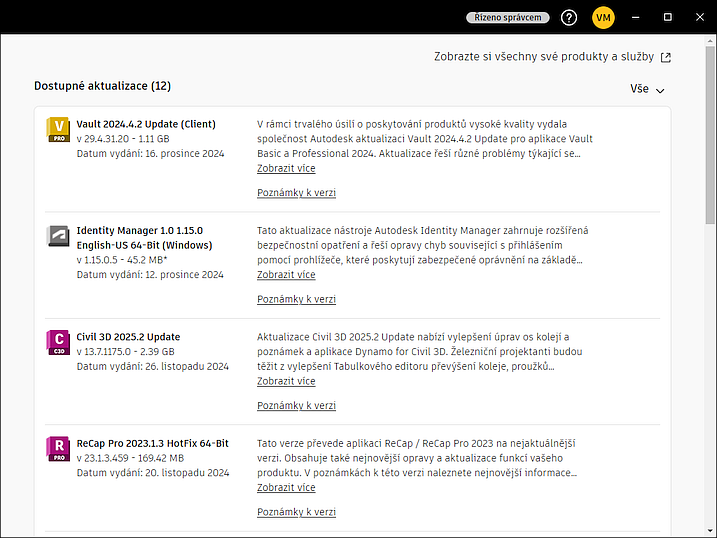Click the external link icon beside products link

pyautogui.click(x=666, y=58)
